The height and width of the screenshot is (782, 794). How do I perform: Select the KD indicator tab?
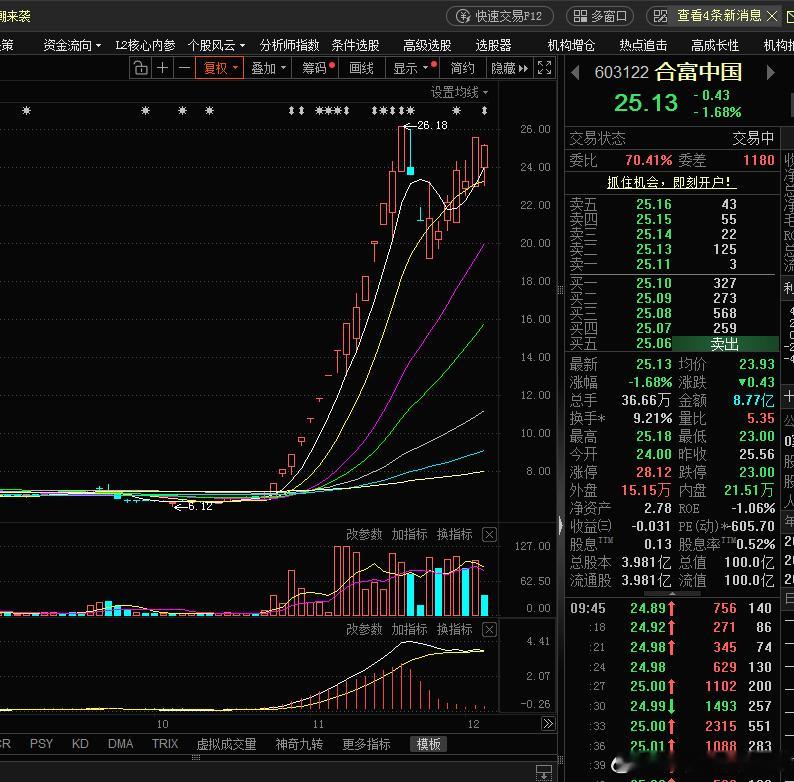point(80,744)
